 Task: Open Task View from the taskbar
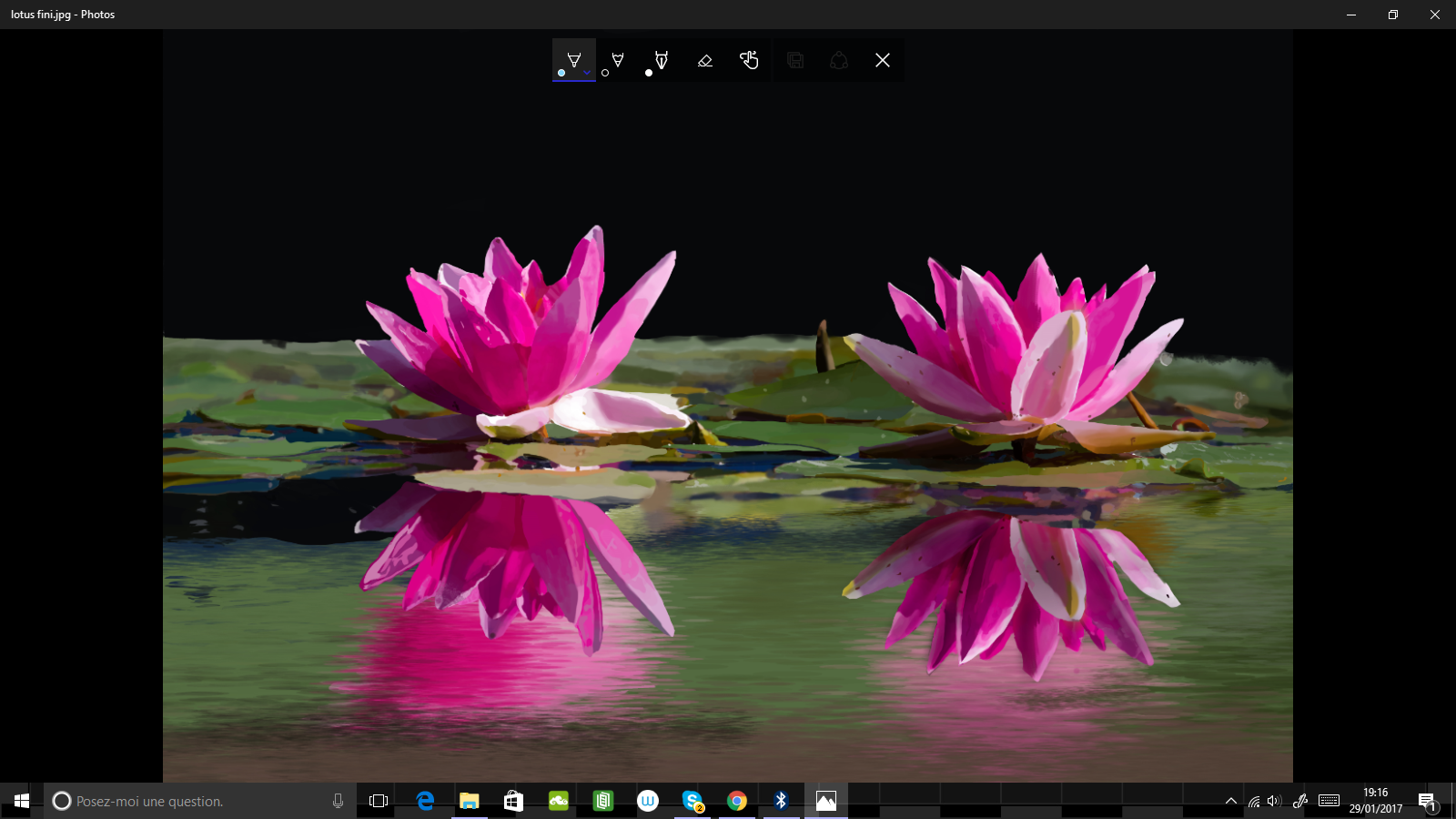379,801
